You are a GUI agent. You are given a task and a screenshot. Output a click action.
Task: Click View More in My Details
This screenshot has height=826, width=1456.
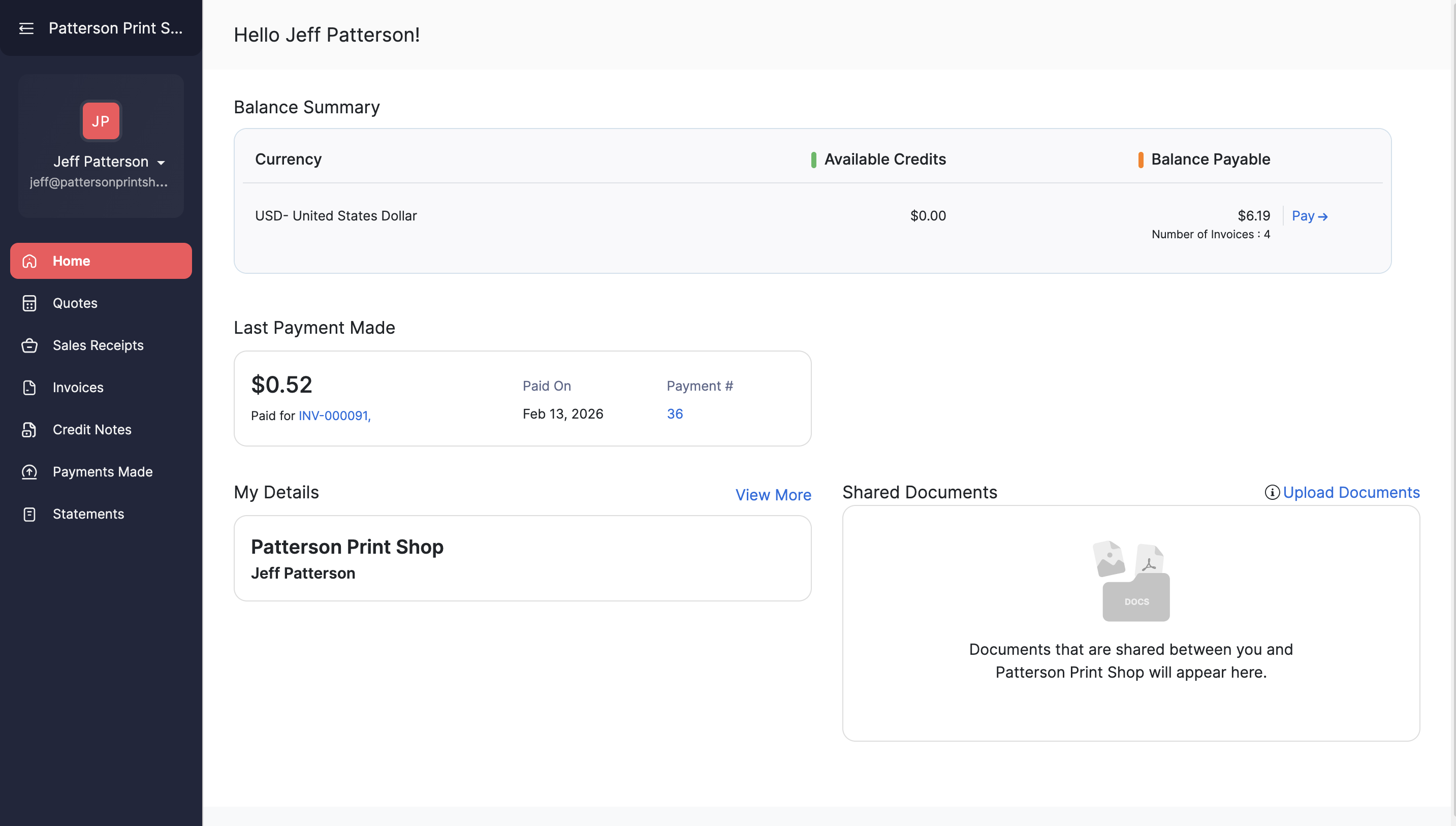coord(773,495)
